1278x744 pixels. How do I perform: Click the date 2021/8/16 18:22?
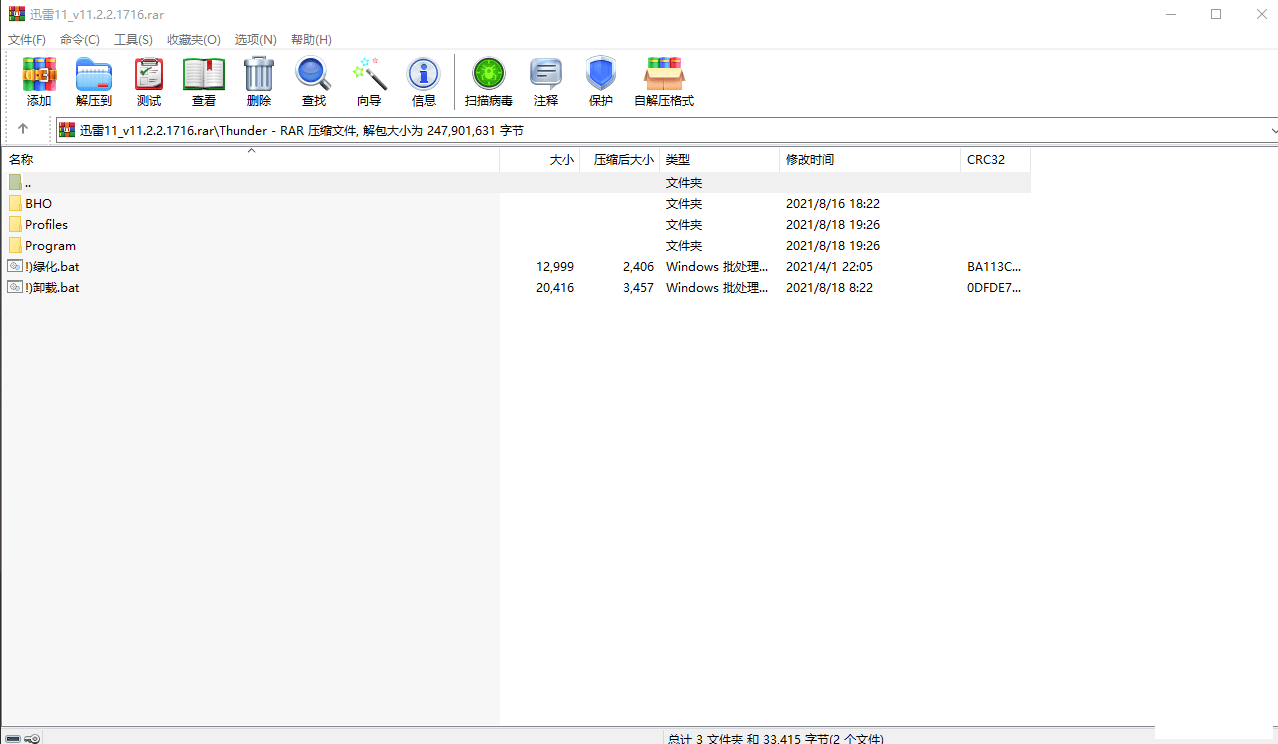[833, 203]
